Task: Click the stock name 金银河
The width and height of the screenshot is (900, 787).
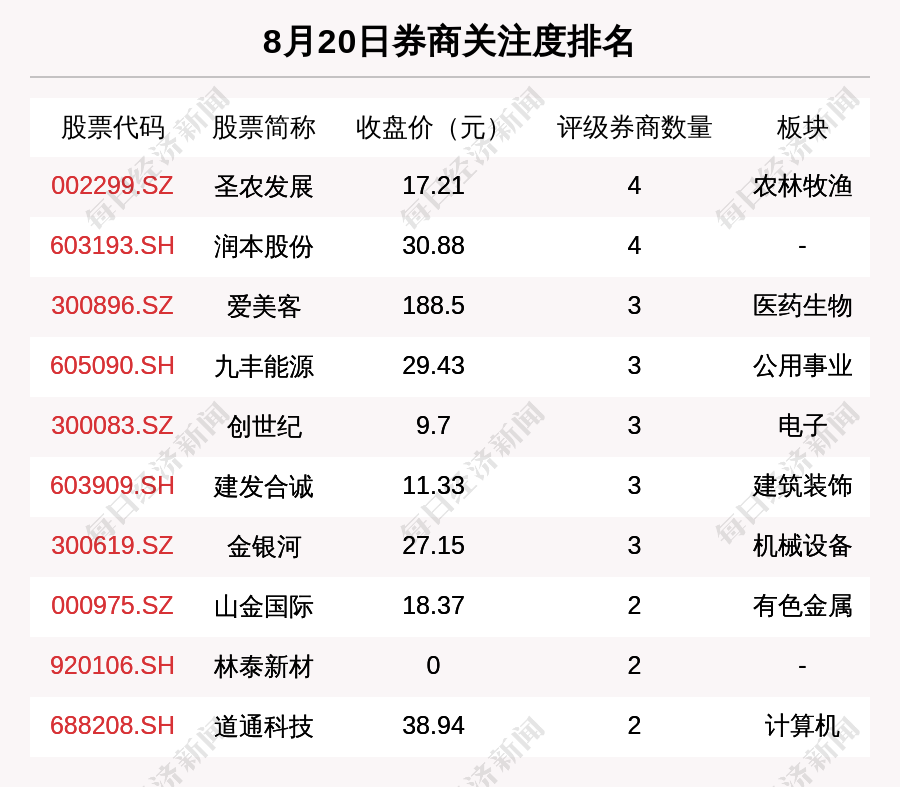Action: (263, 546)
